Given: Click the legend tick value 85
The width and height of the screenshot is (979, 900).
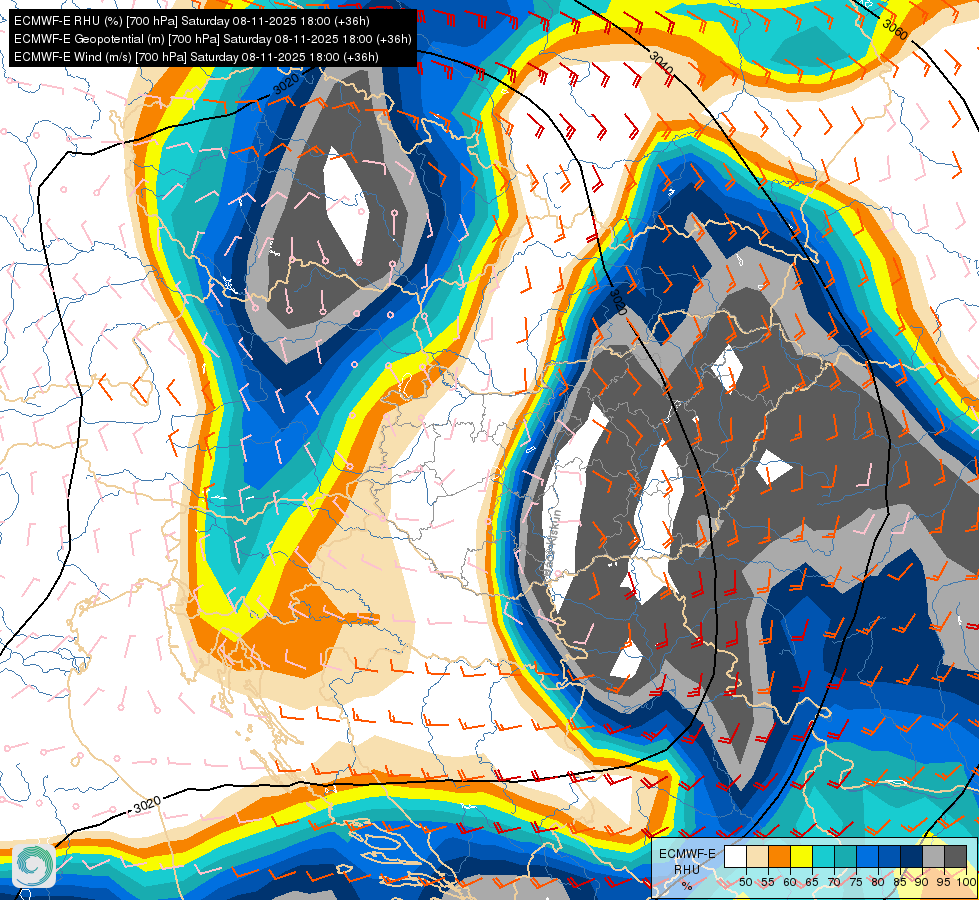Looking at the screenshot, I should click(x=900, y=882).
